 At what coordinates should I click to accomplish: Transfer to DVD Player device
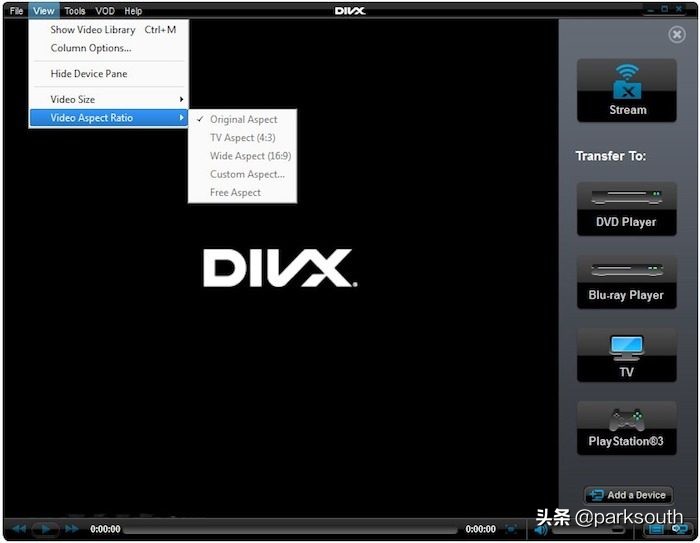click(627, 209)
